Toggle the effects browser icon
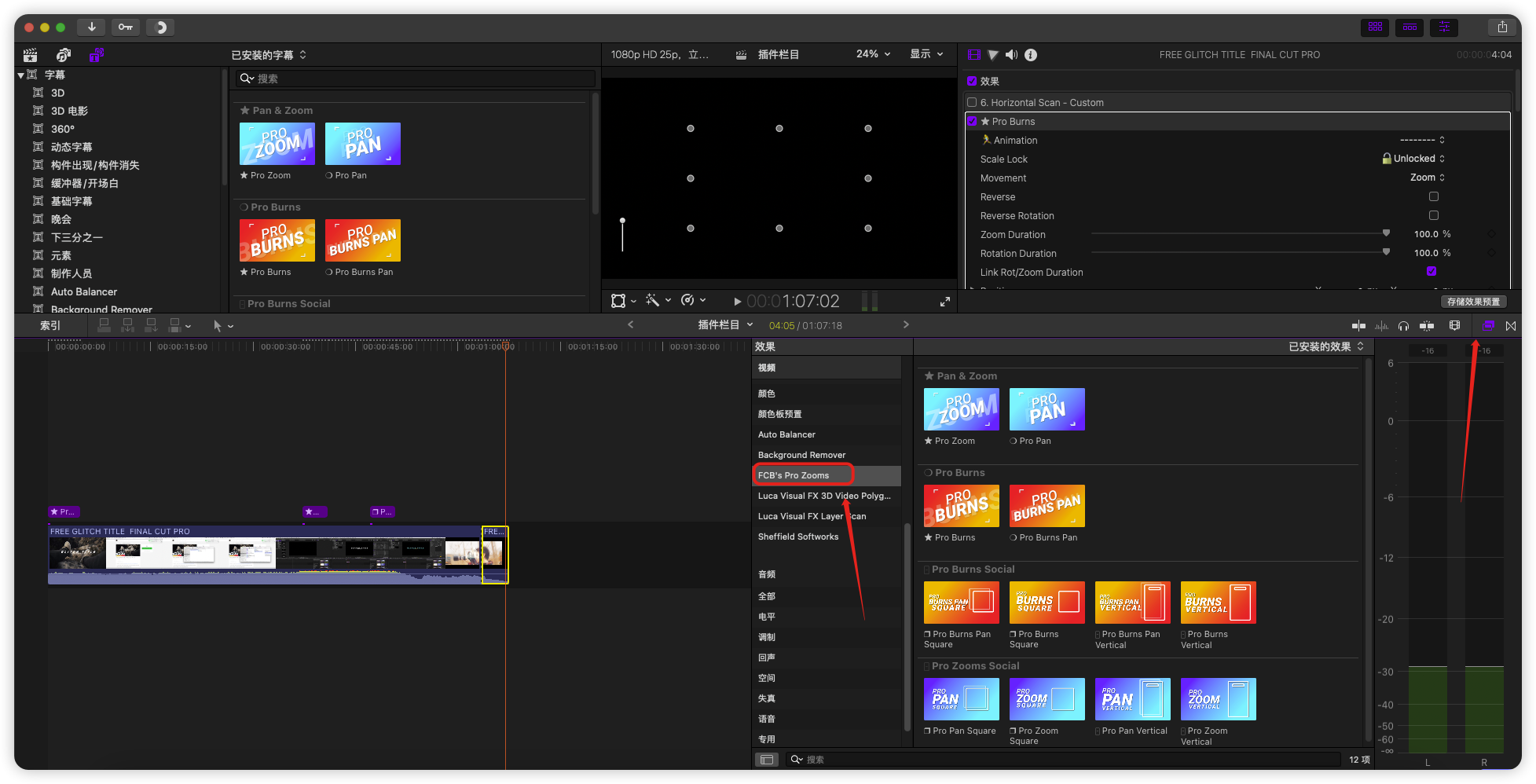Viewport: 1536px width, 784px height. tap(1488, 326)
